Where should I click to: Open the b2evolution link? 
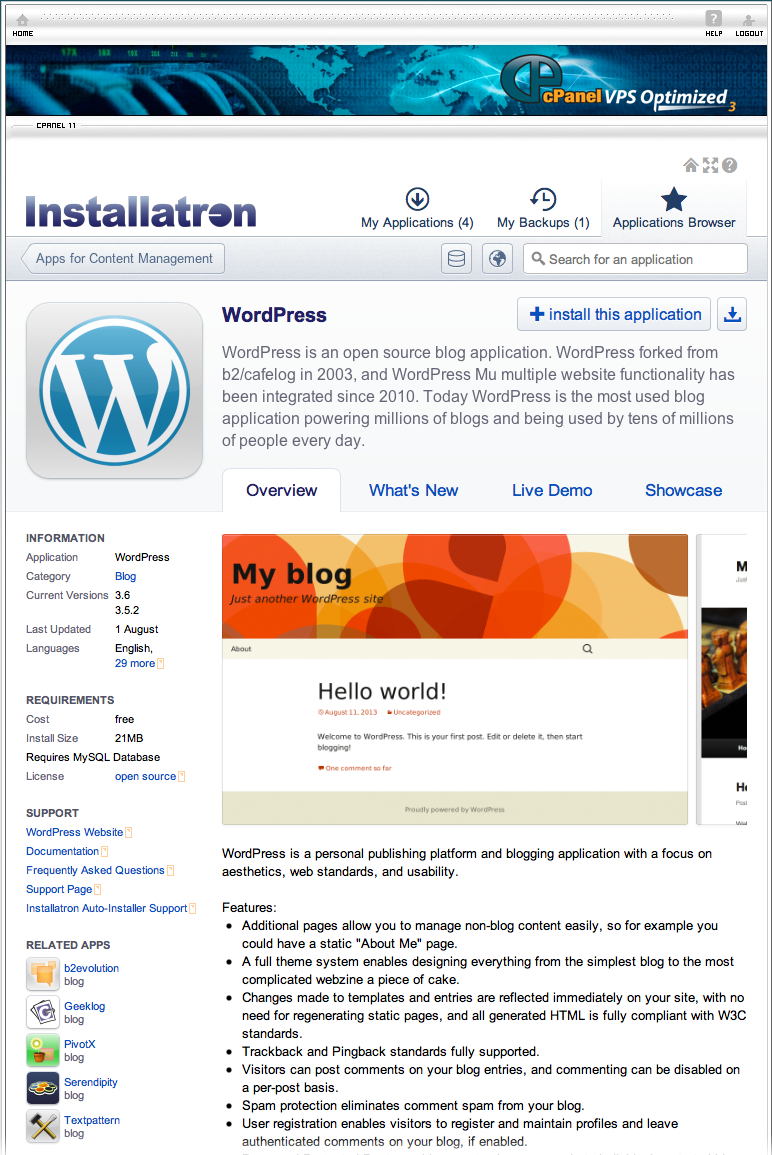(x=91, y=968)
